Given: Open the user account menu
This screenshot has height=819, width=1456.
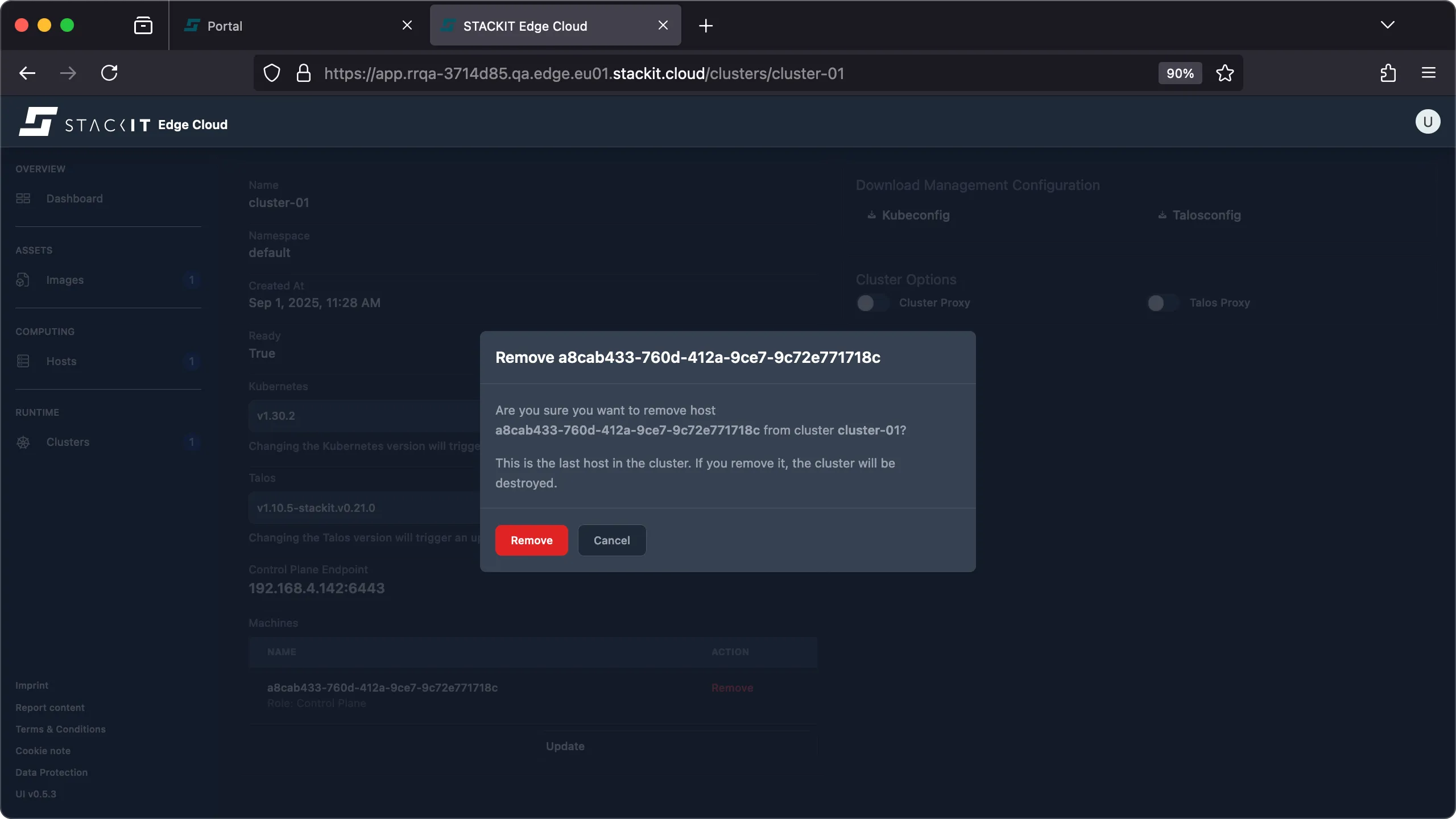Looking at the screenshot, I should coord(1427,121).
